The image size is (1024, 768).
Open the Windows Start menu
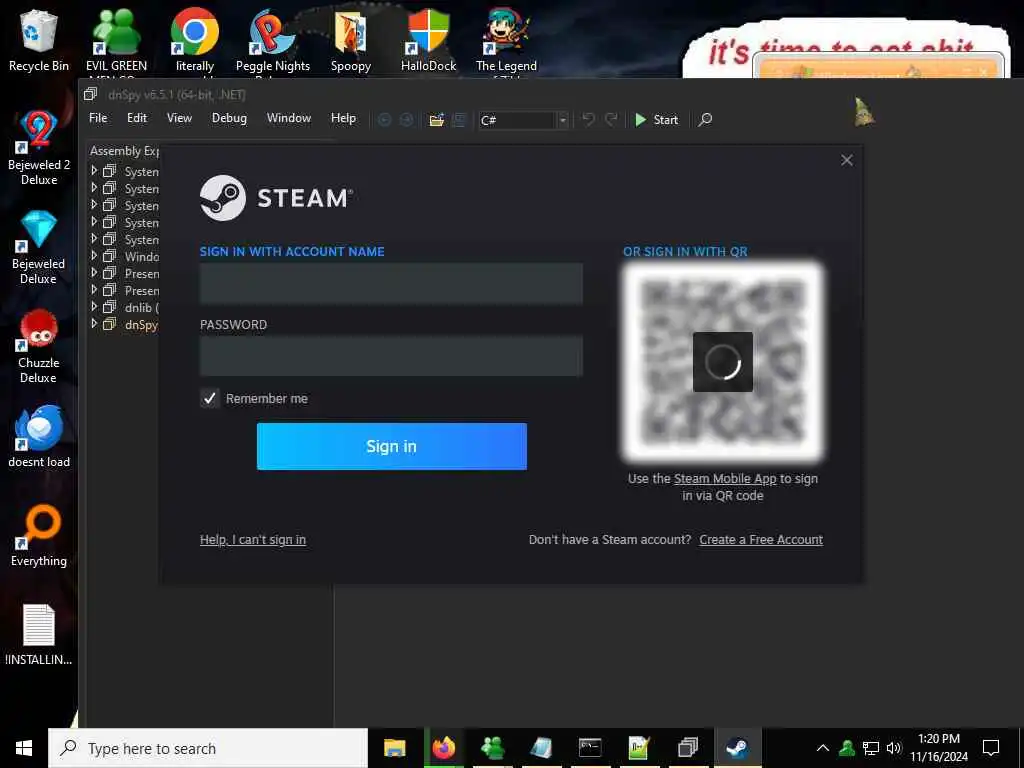click(x=24, y=748)
